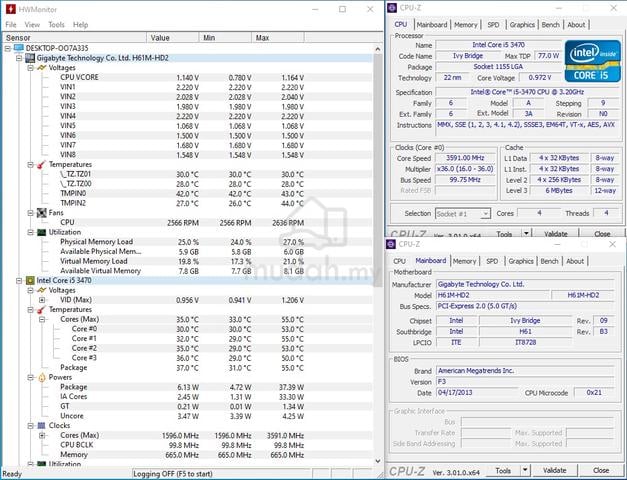Open the Help menu in HWMonitor
Viewport: 627px width, 480px height.
point(80,25)
